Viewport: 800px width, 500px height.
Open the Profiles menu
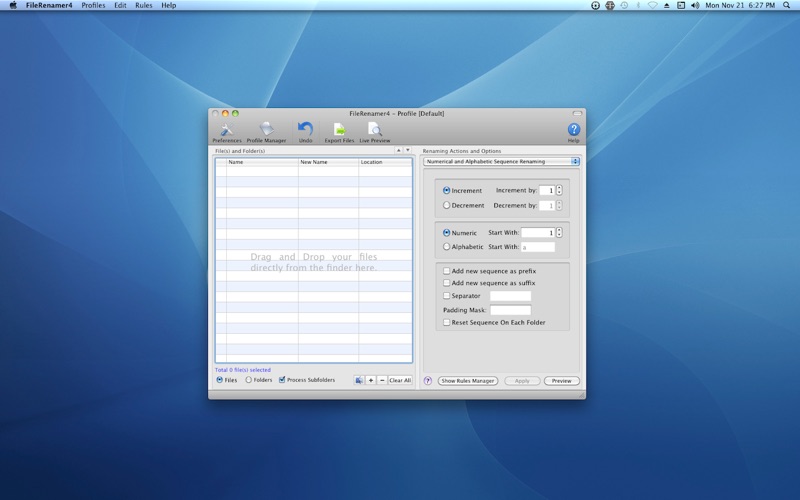[93, 5]
